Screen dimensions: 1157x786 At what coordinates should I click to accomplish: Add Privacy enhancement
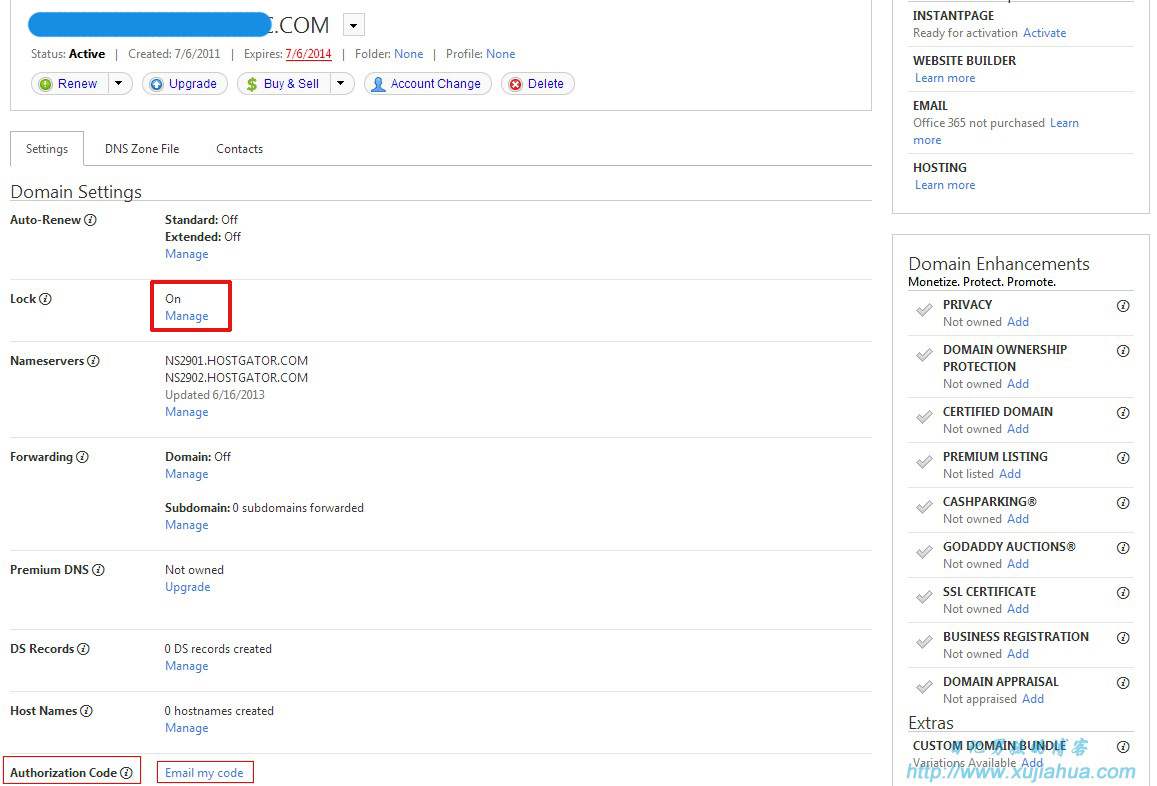tap(1018, 322)
